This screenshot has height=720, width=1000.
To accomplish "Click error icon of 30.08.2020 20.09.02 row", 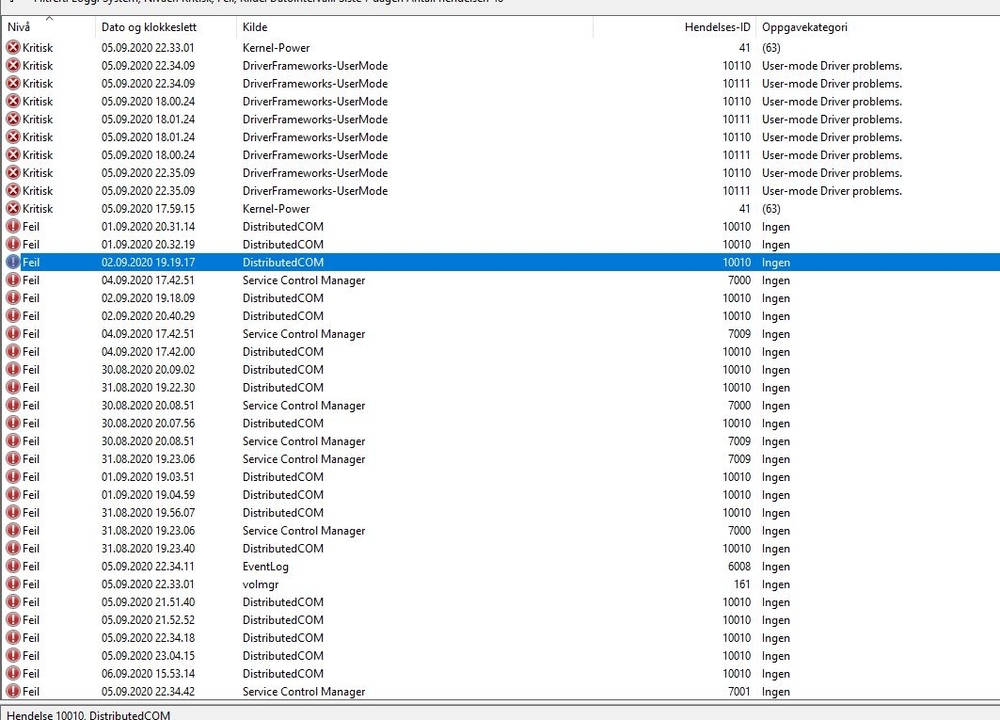I will (13, 369).
